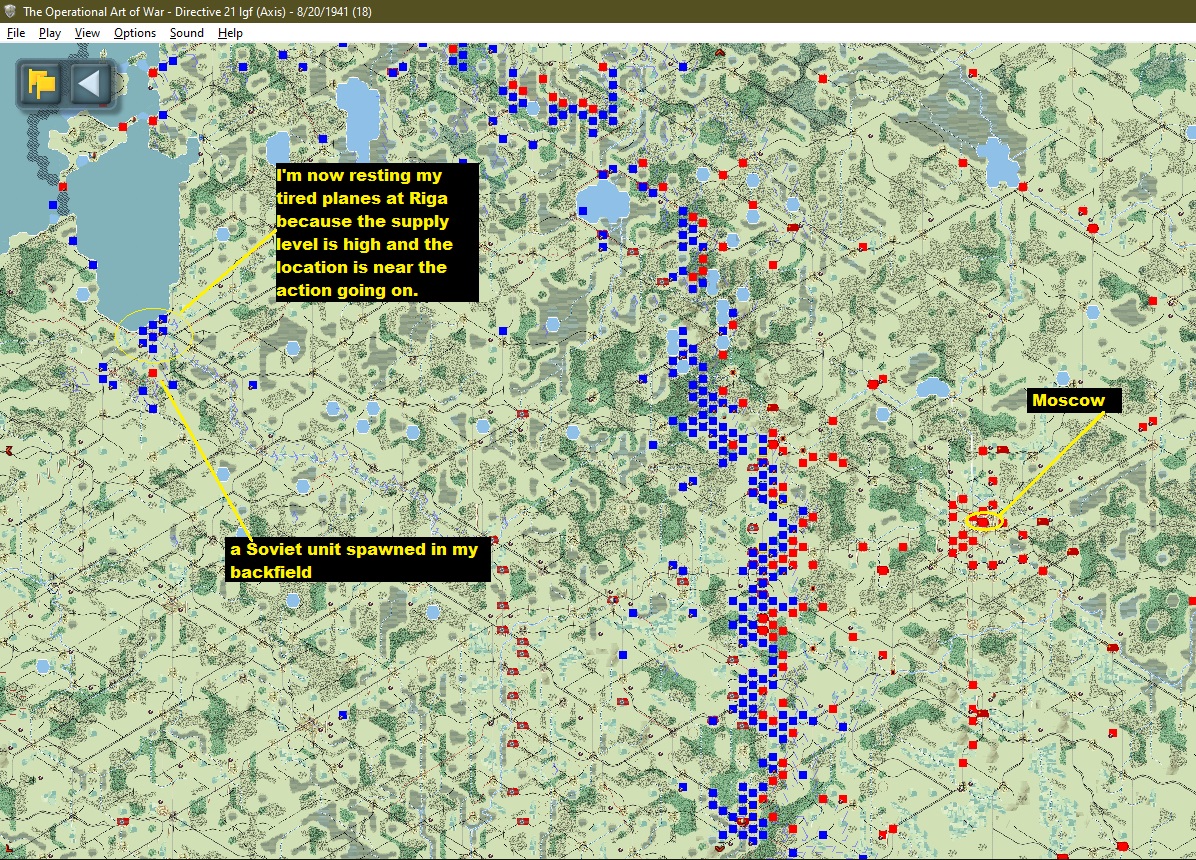The height and width of the screenshot is (860, 1196).
Task: Open the Sound menu
Action: coord(186,33)
